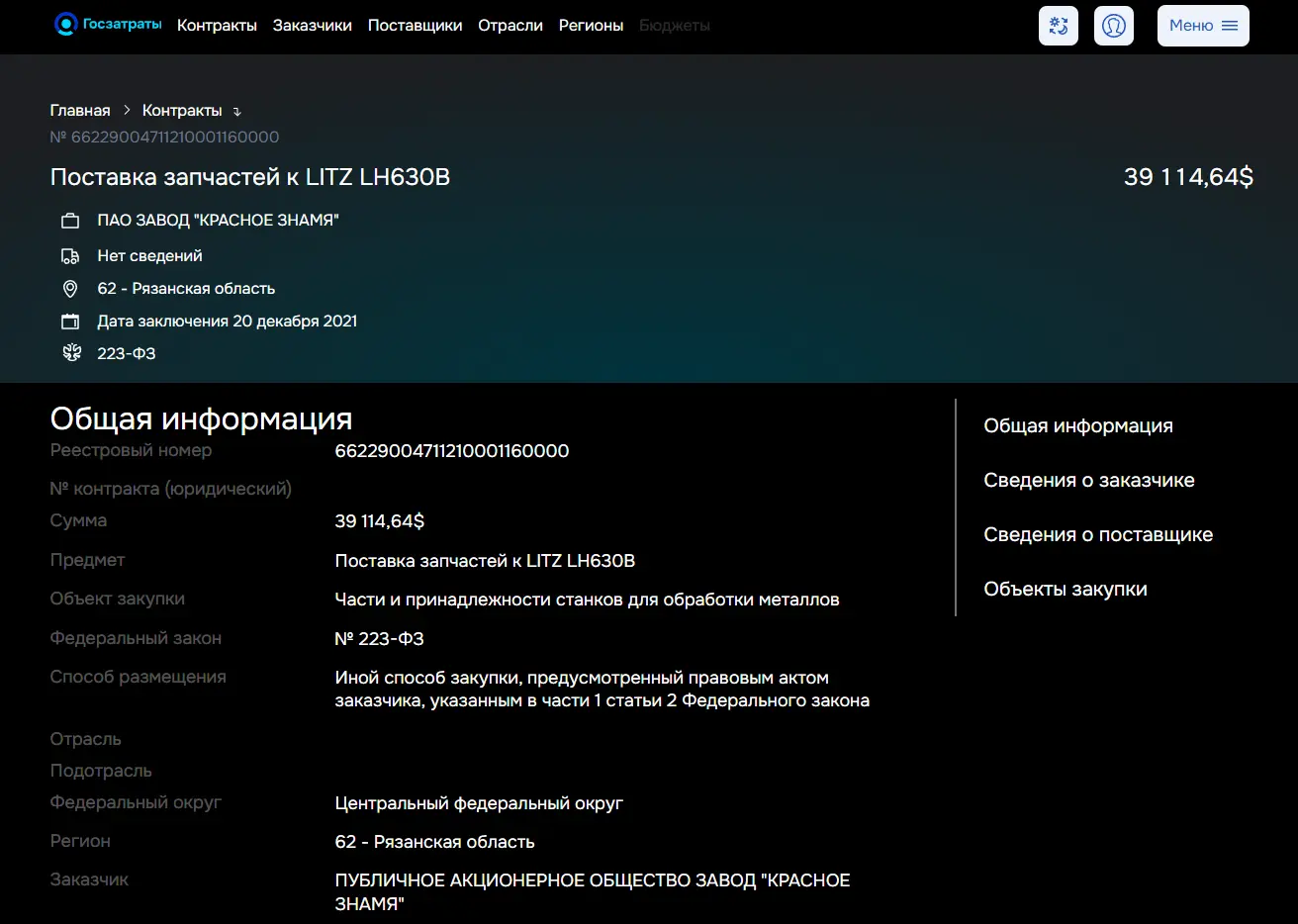The image size is (1298, 924).
Task: Go to Поставщики in the top navigation
Action: (x=416, y=26)
